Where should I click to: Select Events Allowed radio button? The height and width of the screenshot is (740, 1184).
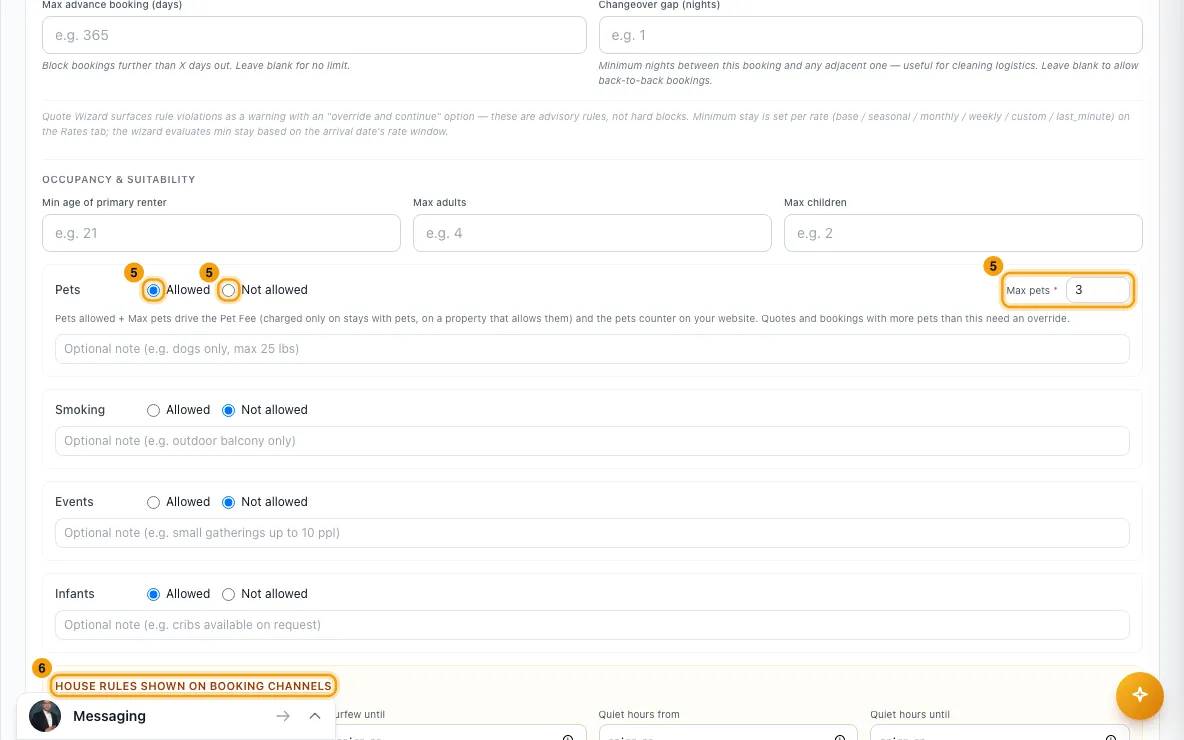(x=153, y=502)
